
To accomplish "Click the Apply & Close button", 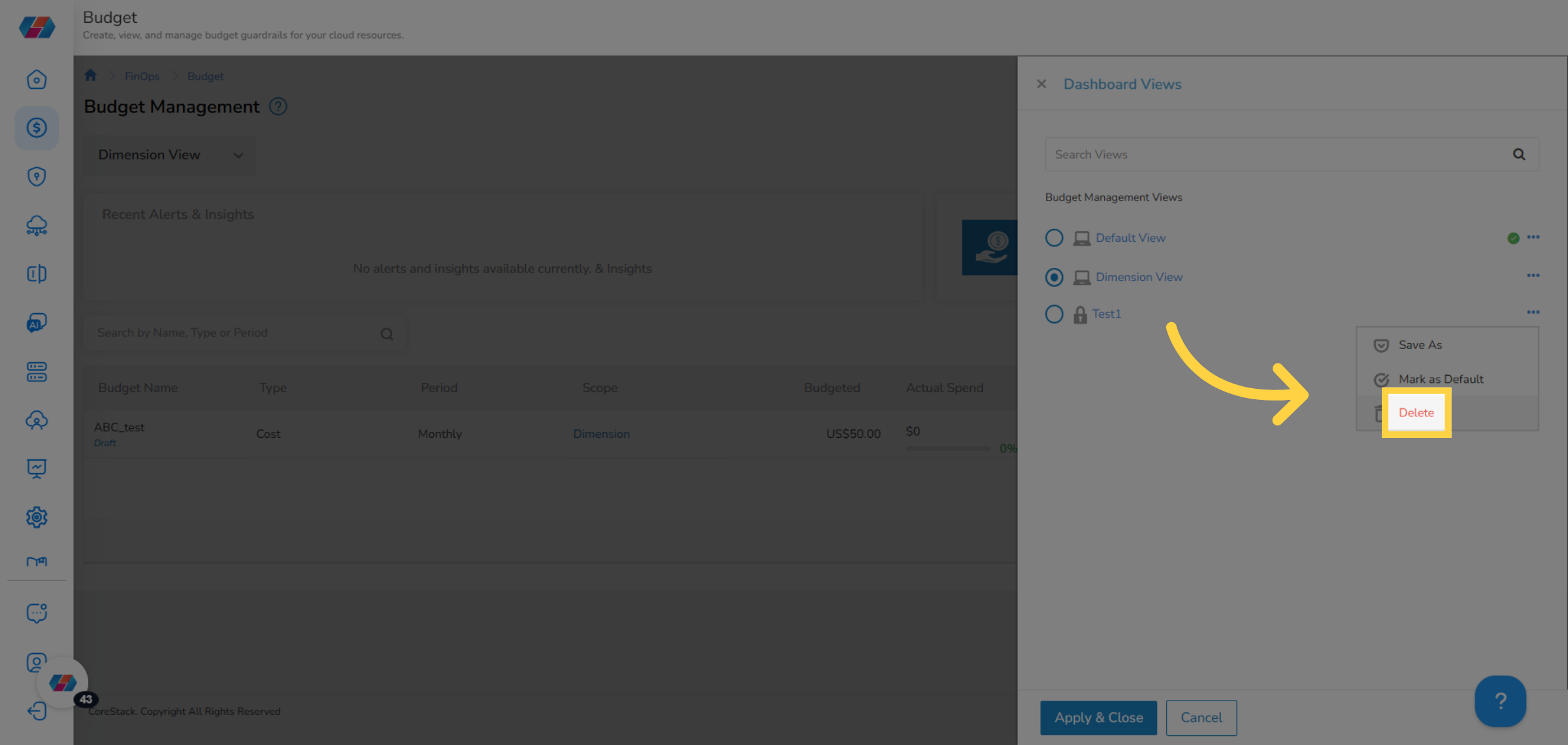I will point(1098,718).
